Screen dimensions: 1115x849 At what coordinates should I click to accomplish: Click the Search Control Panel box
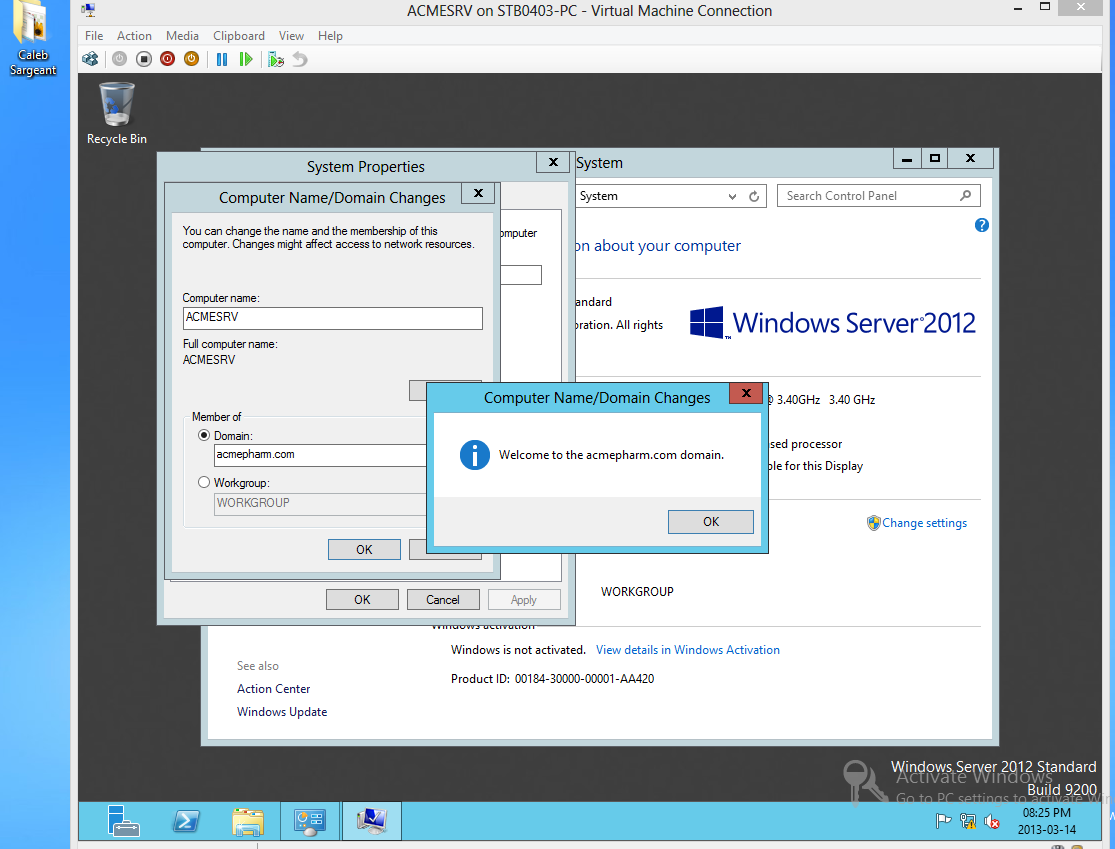(878, 196)
